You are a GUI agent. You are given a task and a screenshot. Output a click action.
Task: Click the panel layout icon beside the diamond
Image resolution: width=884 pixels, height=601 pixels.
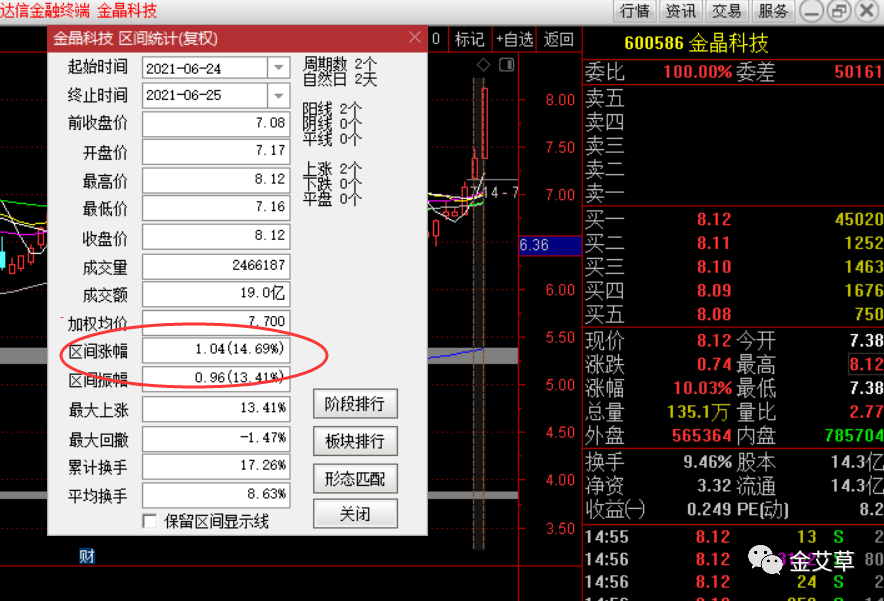(x=507, y=65)
